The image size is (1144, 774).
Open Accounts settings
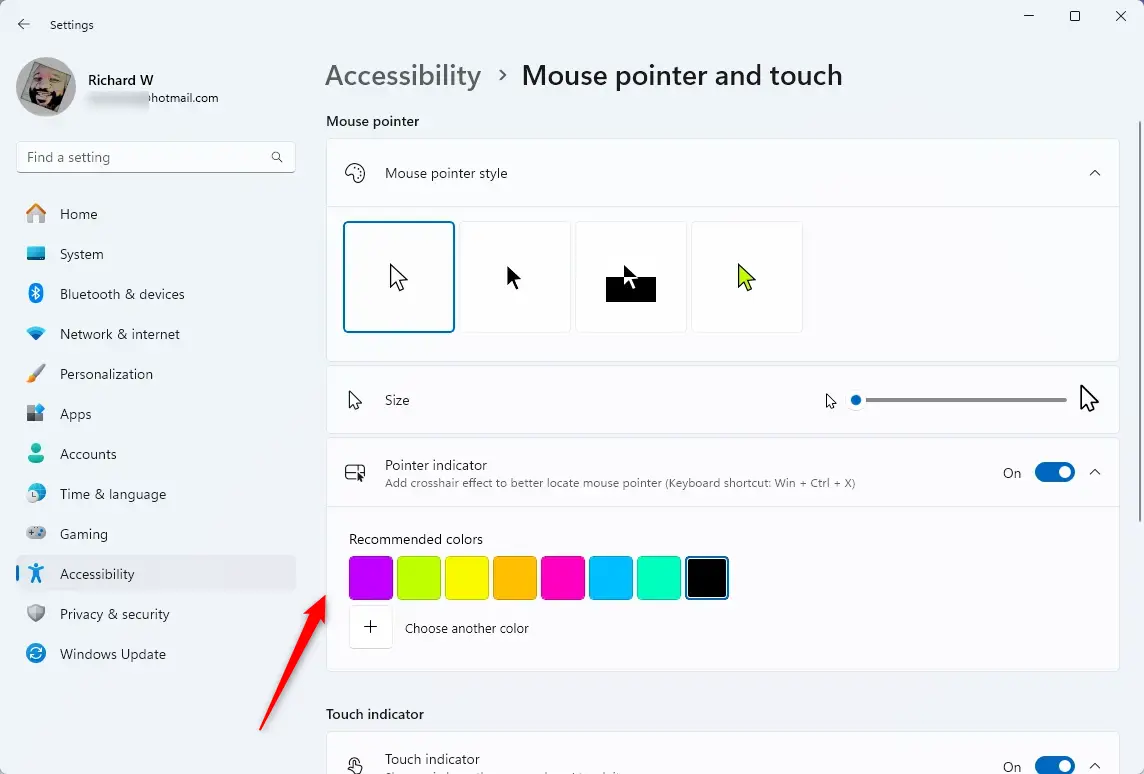155,454
